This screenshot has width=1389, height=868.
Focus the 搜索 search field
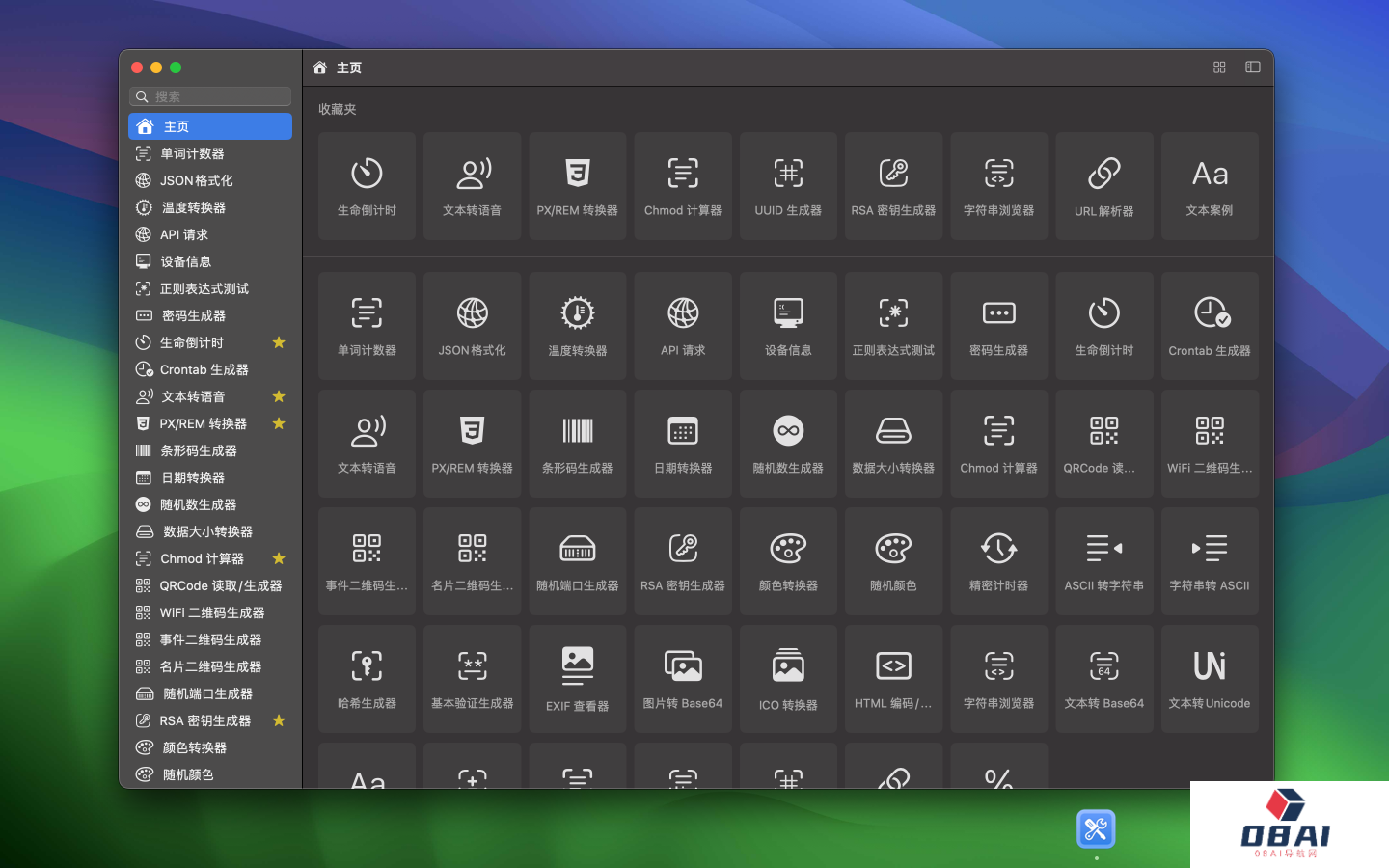tap(210, 96)
